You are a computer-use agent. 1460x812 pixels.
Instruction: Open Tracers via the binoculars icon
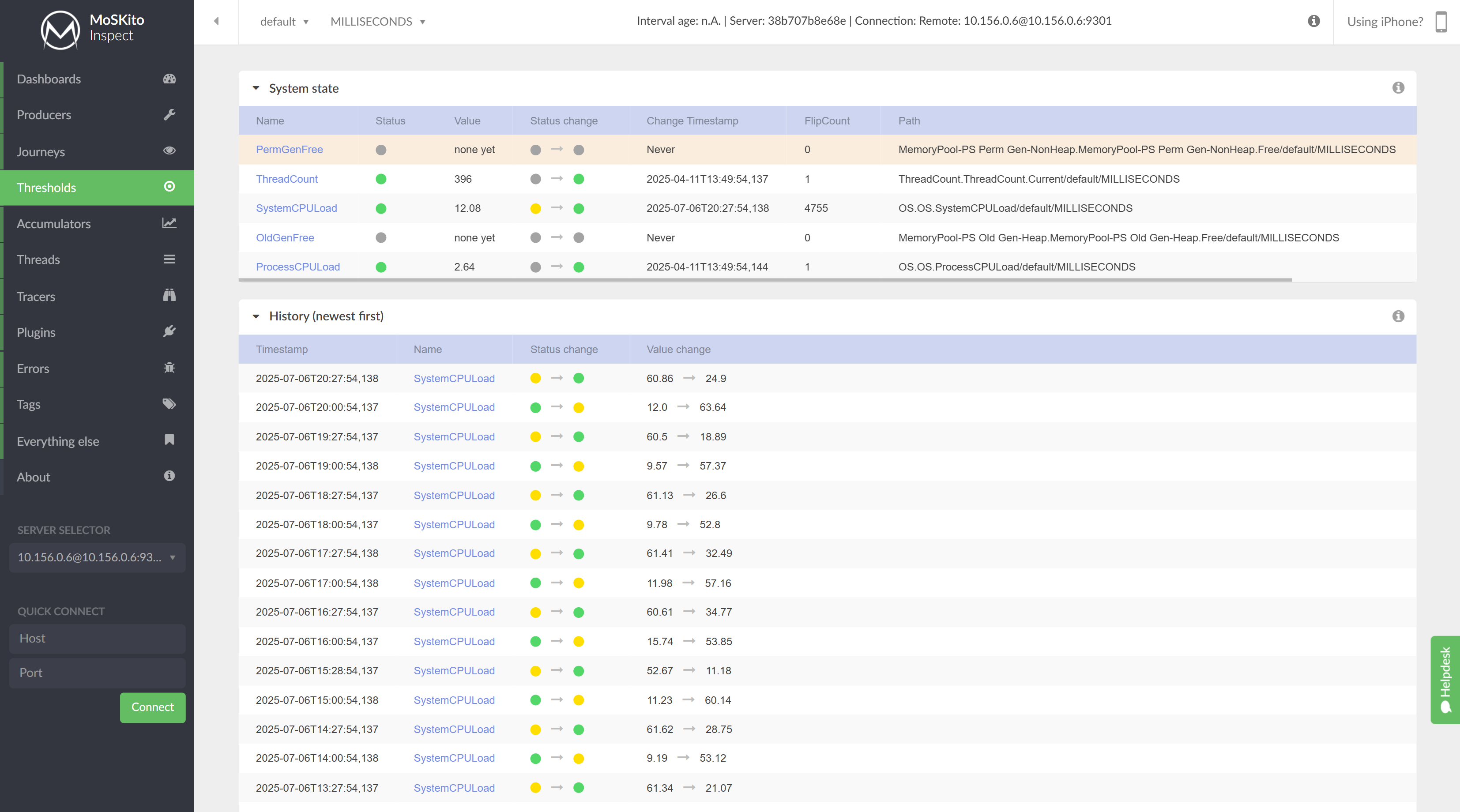point(169,295)
